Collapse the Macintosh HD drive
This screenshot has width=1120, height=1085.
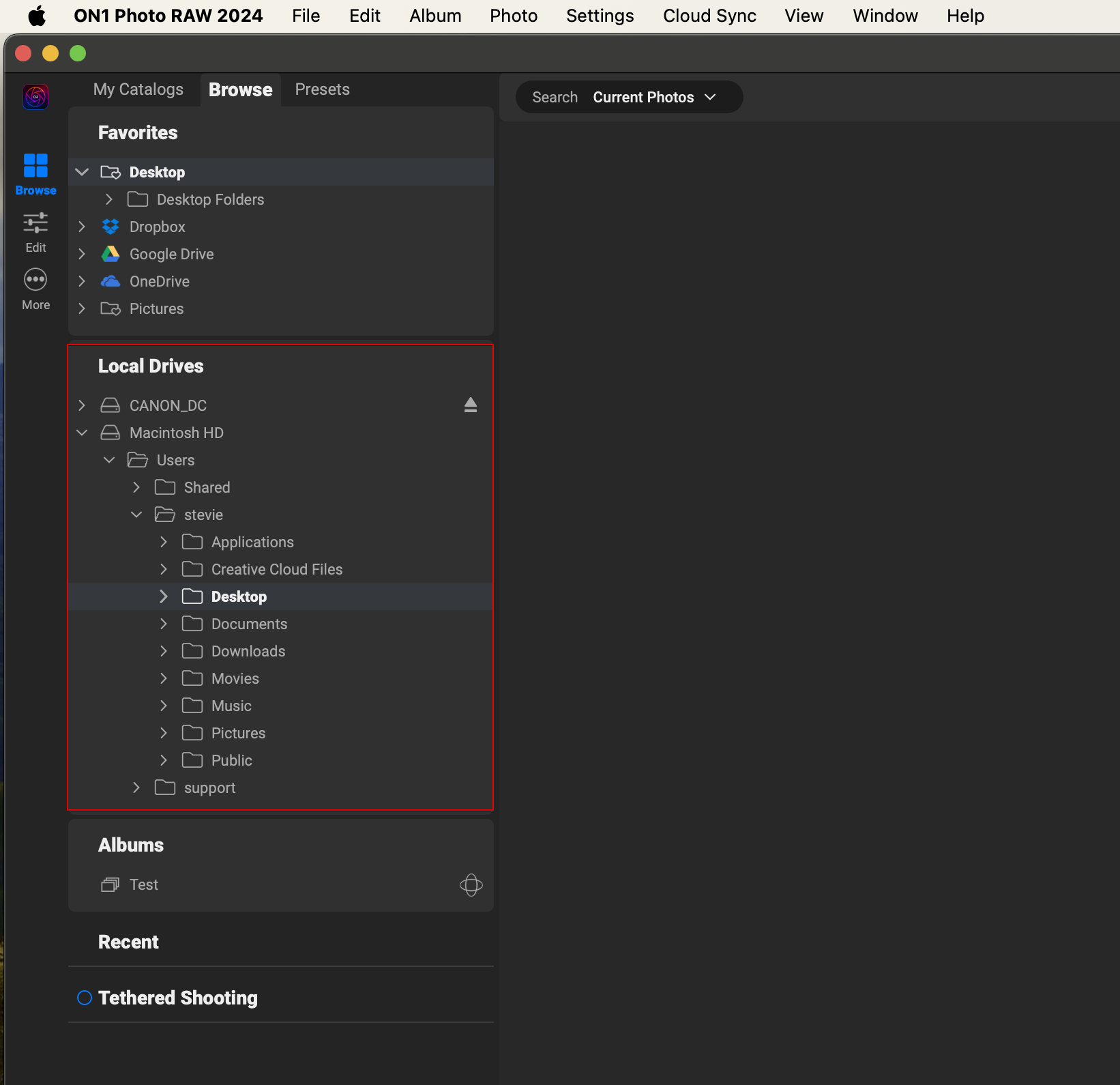82,433
